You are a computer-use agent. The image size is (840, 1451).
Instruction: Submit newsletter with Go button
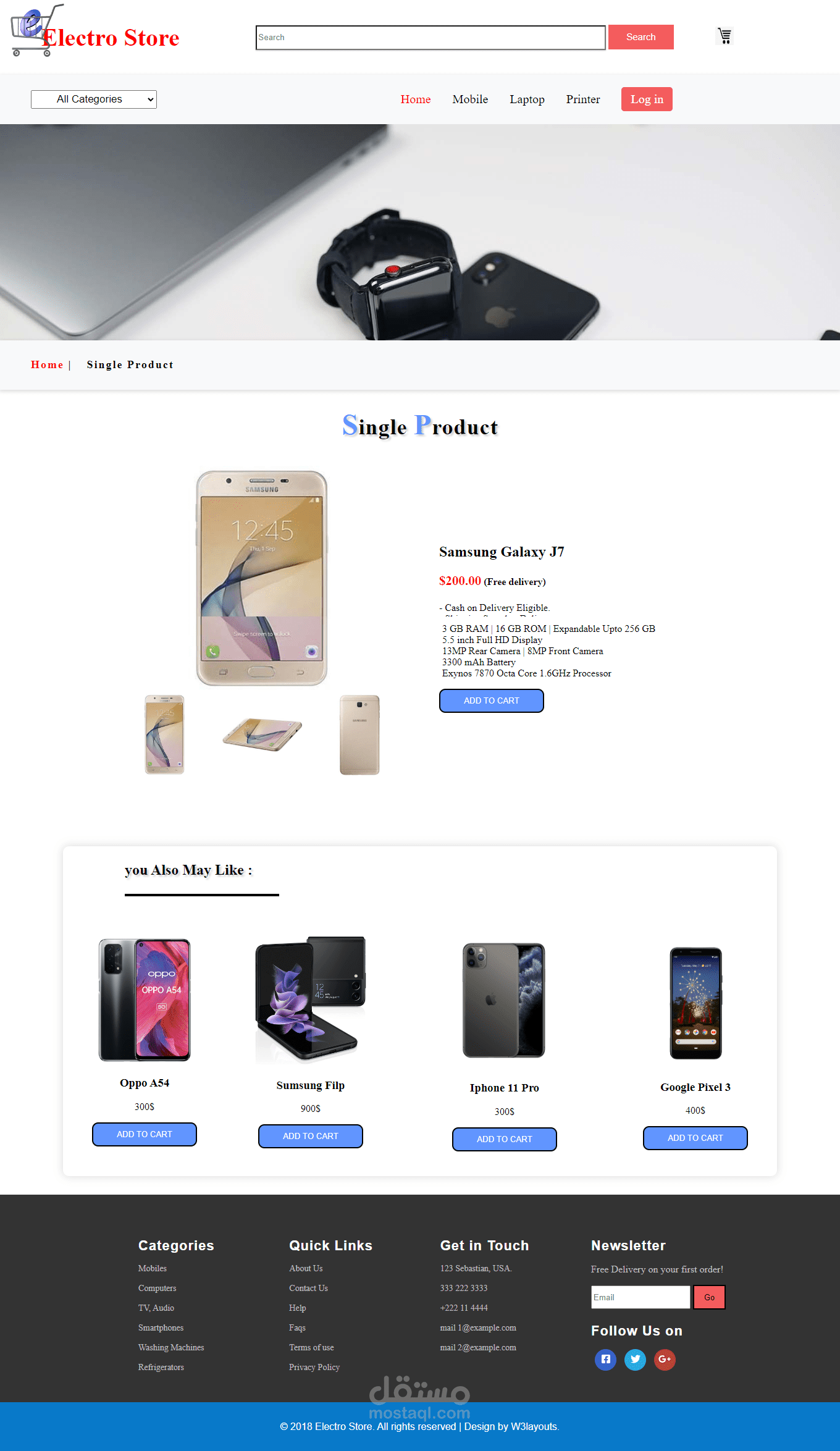pos(709,1297)
